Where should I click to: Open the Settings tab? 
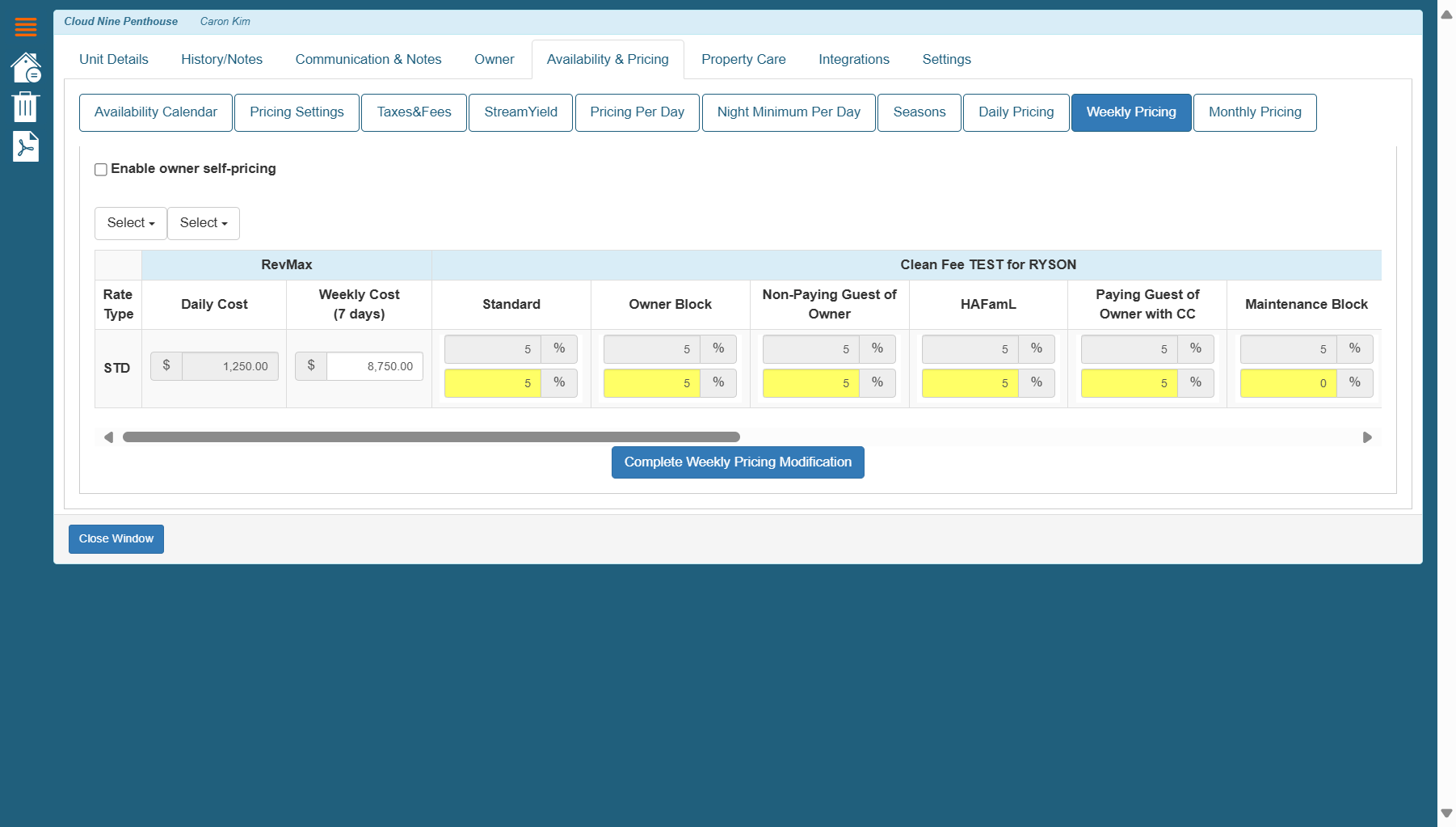click(947, 59)
